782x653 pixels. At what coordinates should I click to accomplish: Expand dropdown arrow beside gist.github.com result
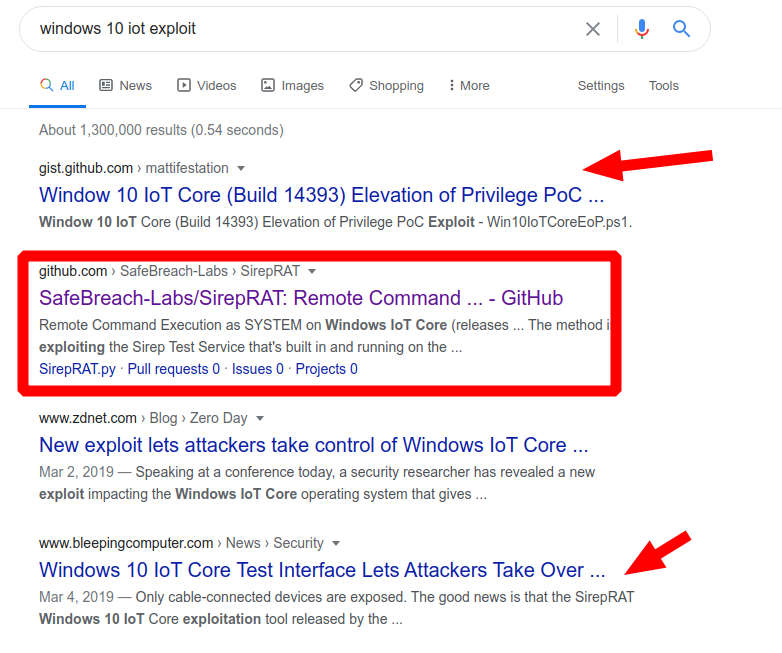[x=241, y=168]
